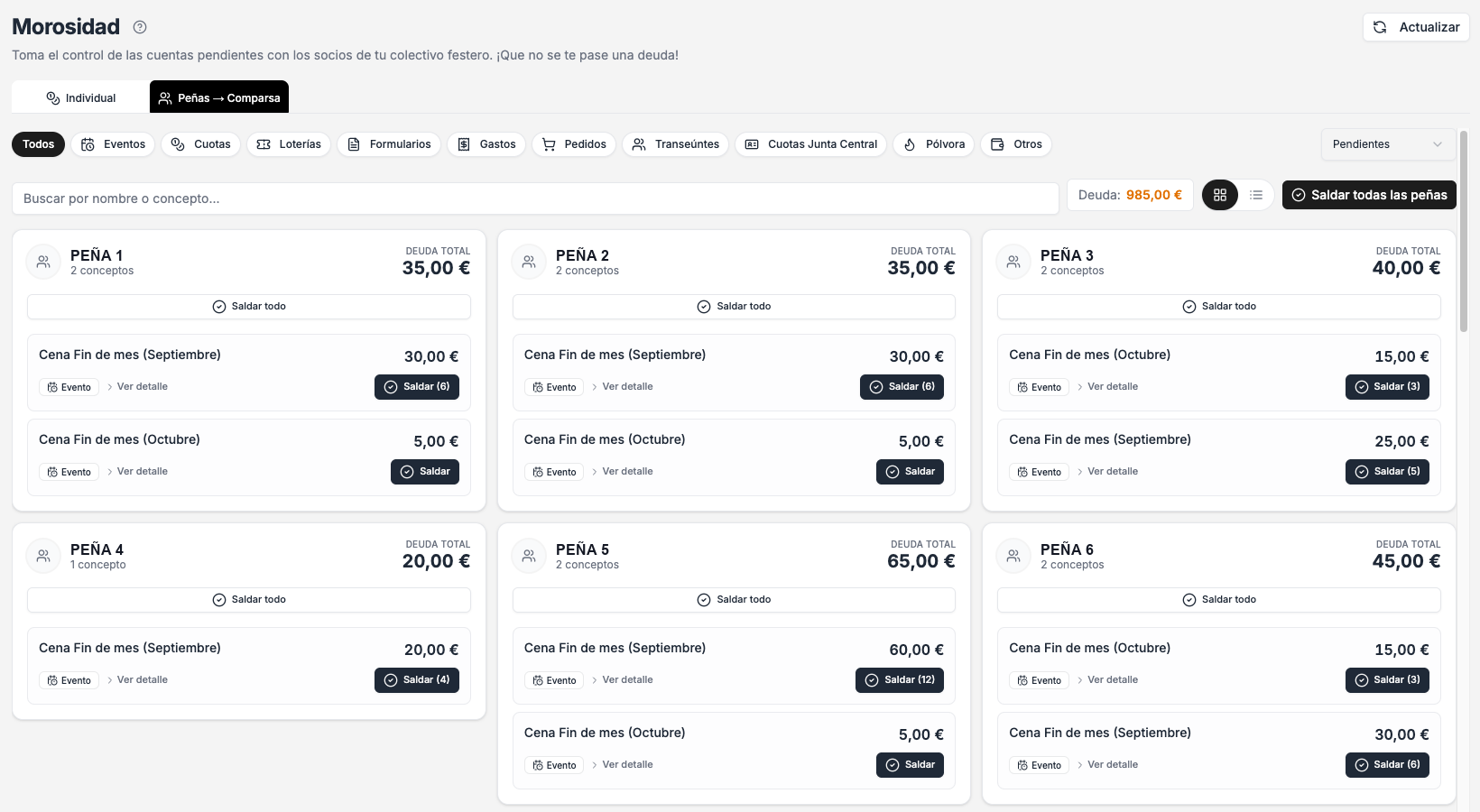1480x812 pixels.
Task: Switch to grid view layout icon
Action: click(x=1220, y=195)
